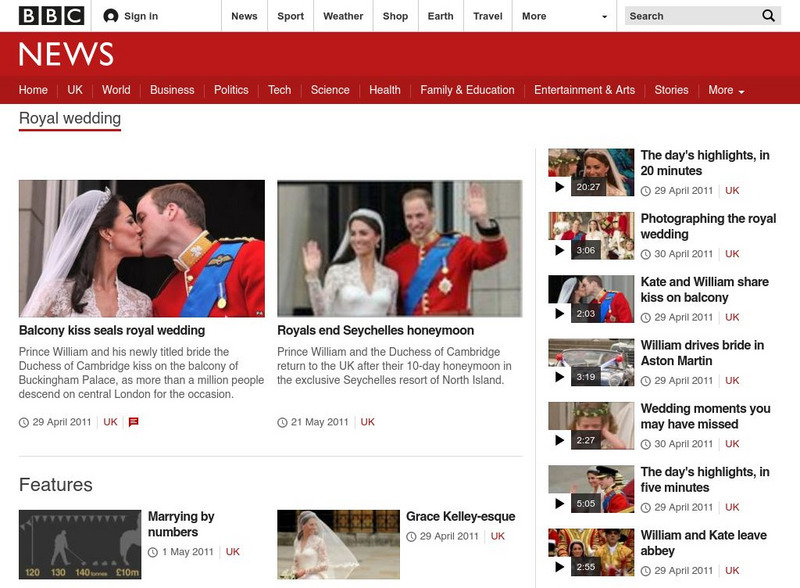Open the Marrying by numbers thumbnail
The height and width of the screenshot is (588, 800).
tap(78, 544)
